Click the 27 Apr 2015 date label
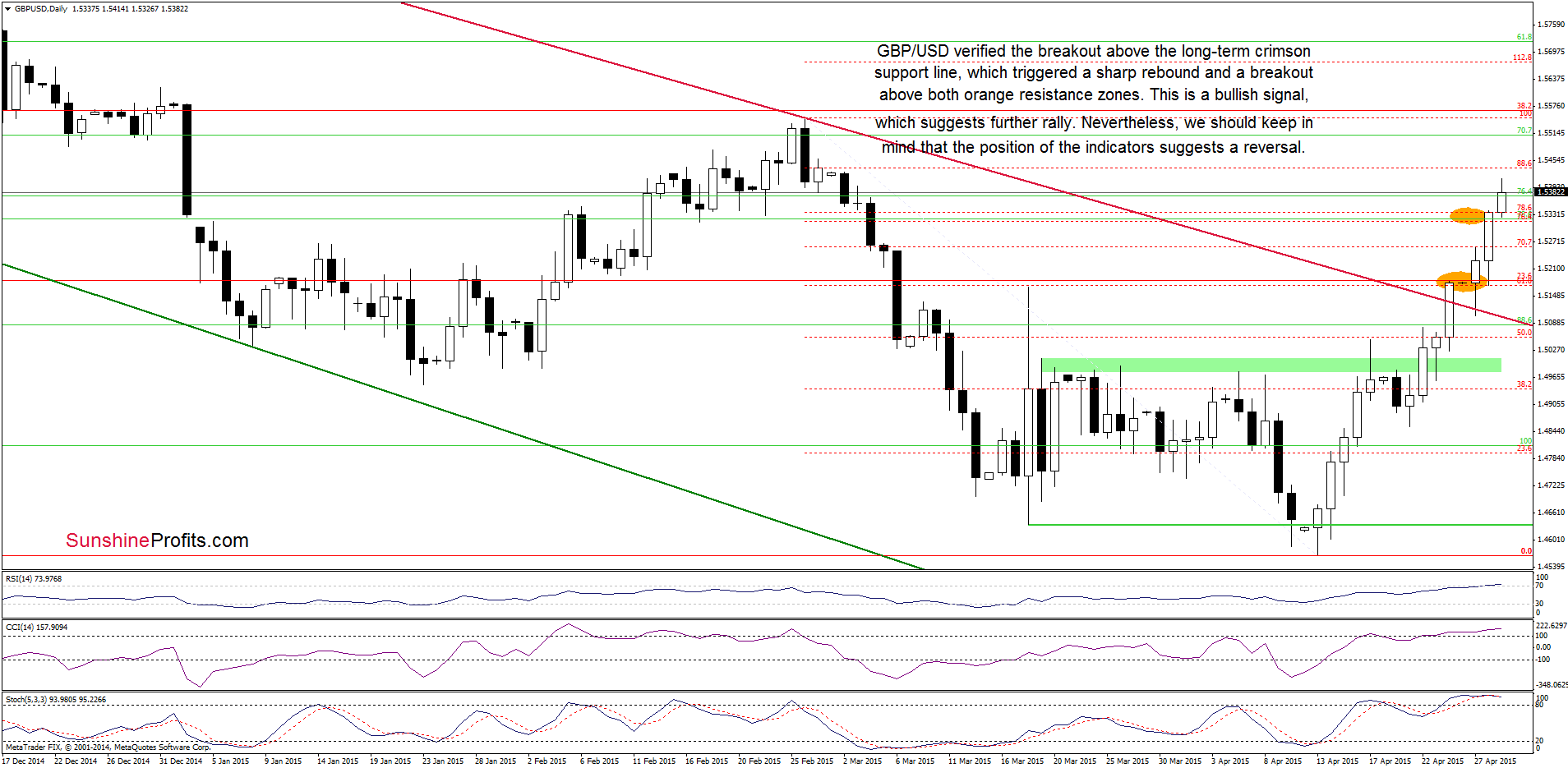This screenshot has height=768, width=1568. 1496,761
